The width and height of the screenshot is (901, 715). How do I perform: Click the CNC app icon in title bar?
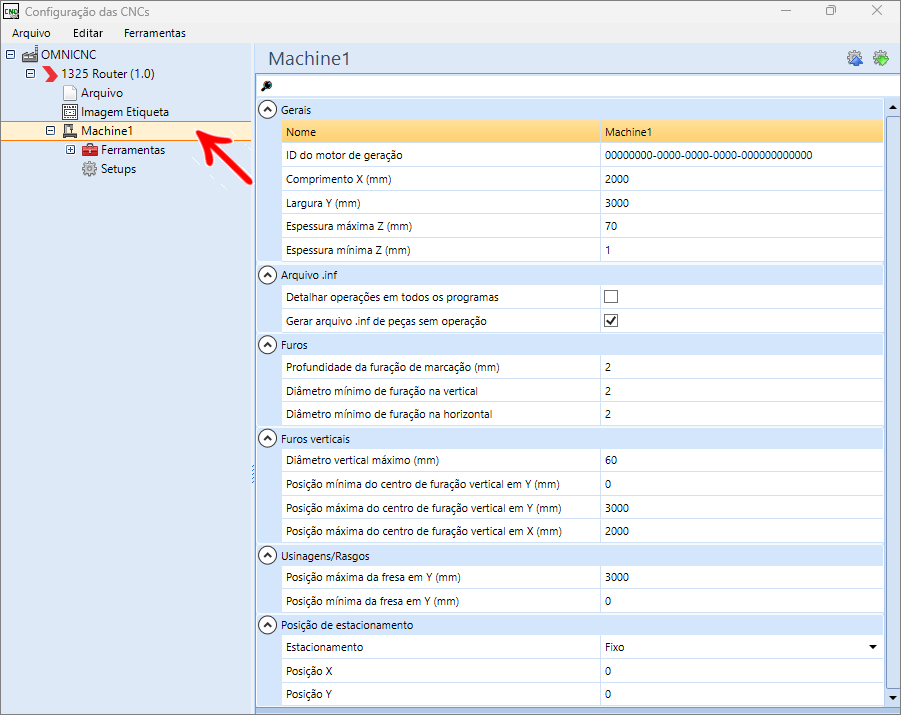click(11, 11)
